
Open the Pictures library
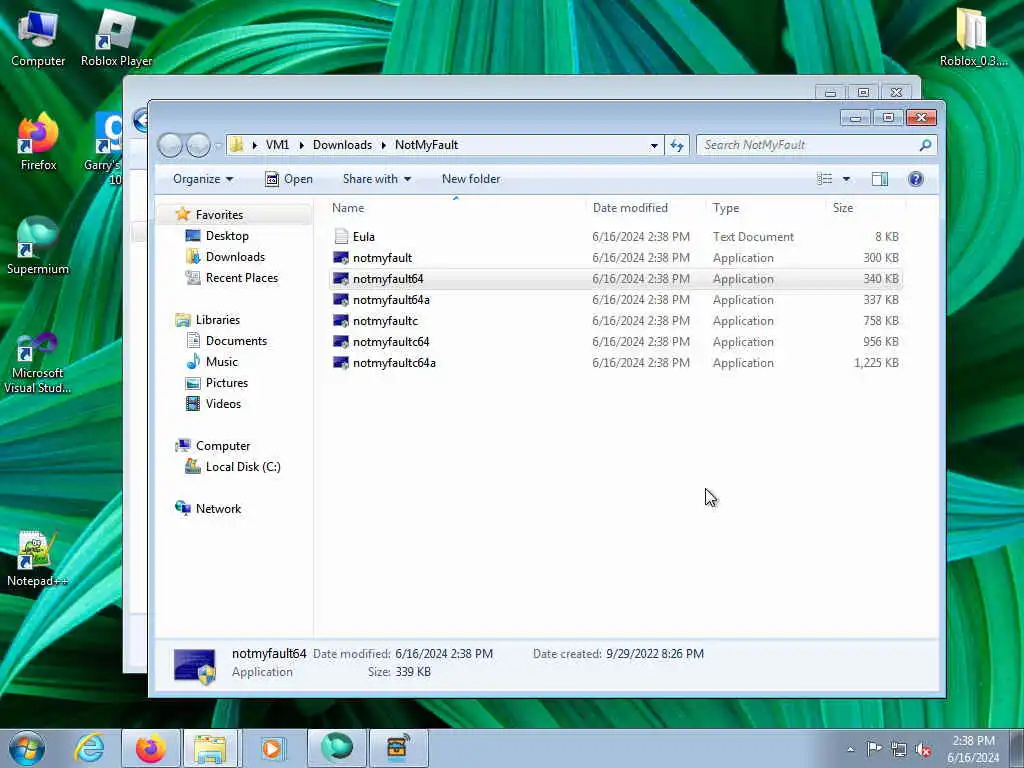pos(227,383)
